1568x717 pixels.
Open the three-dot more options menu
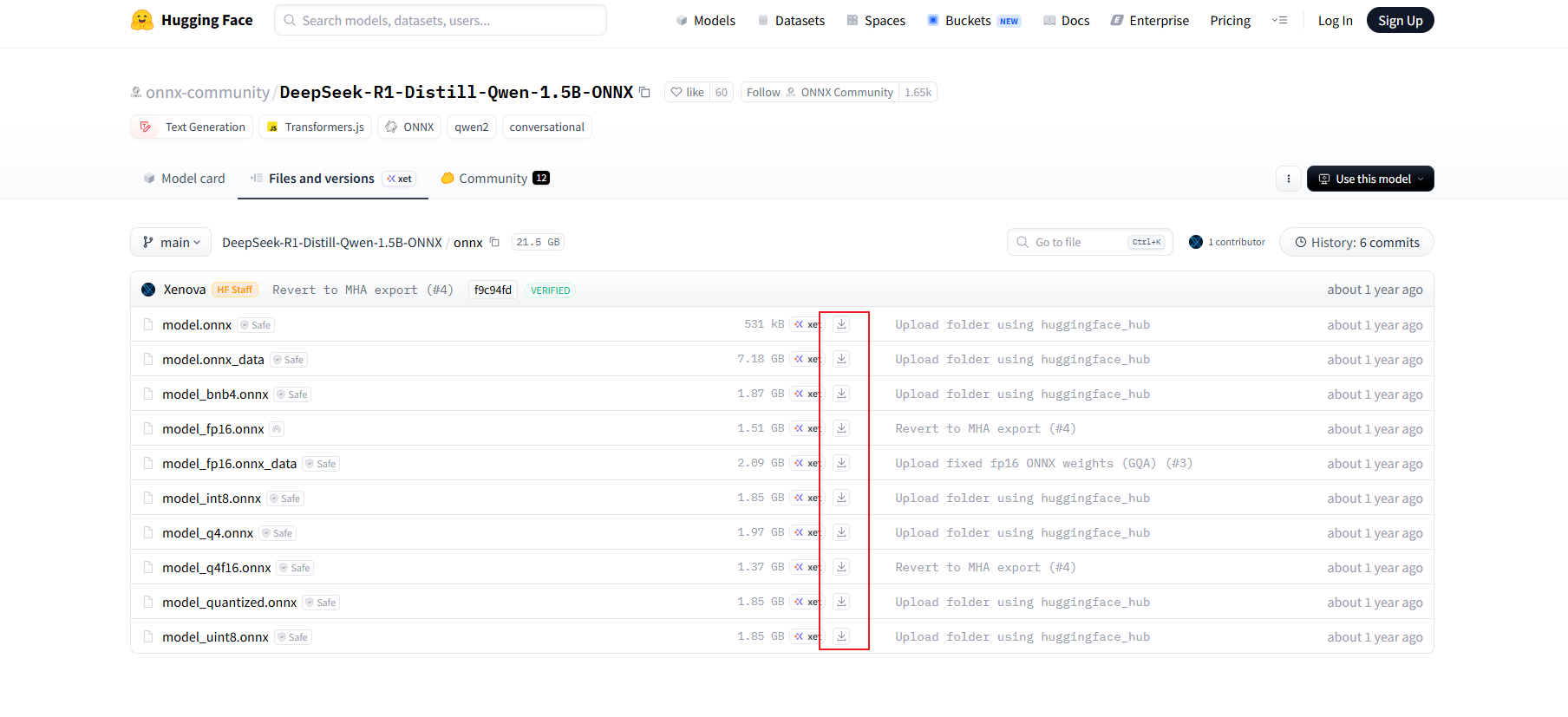tap(1288, 179)
